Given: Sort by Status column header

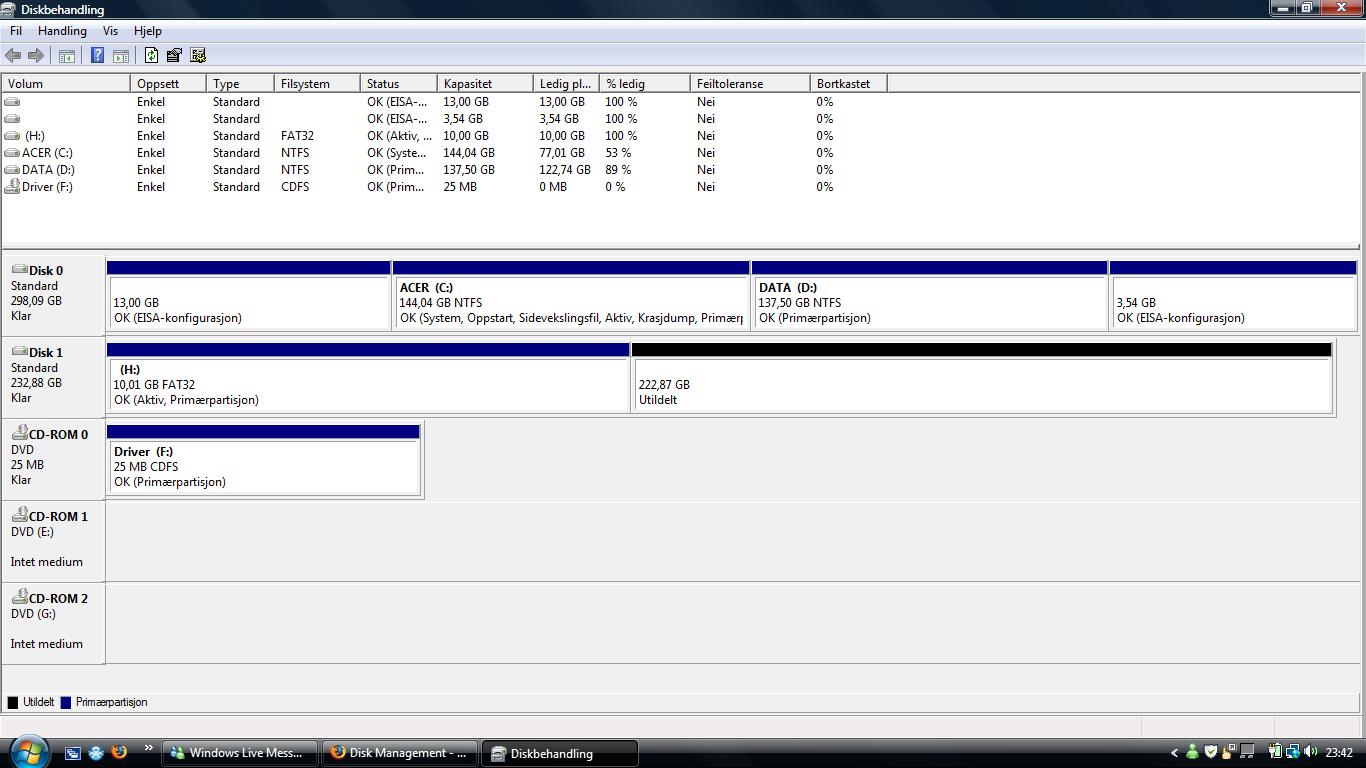Looking at the screenshot, I should (398, 84).
